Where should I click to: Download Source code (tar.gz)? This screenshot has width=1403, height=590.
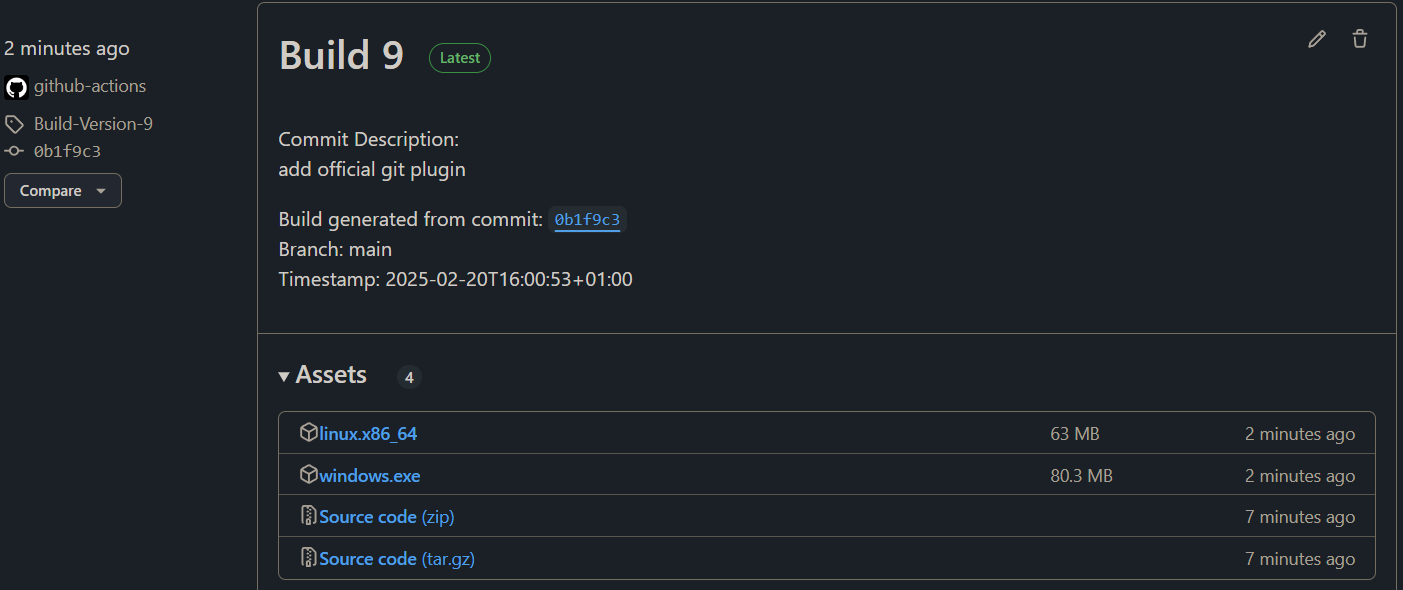tap(397, 559)
